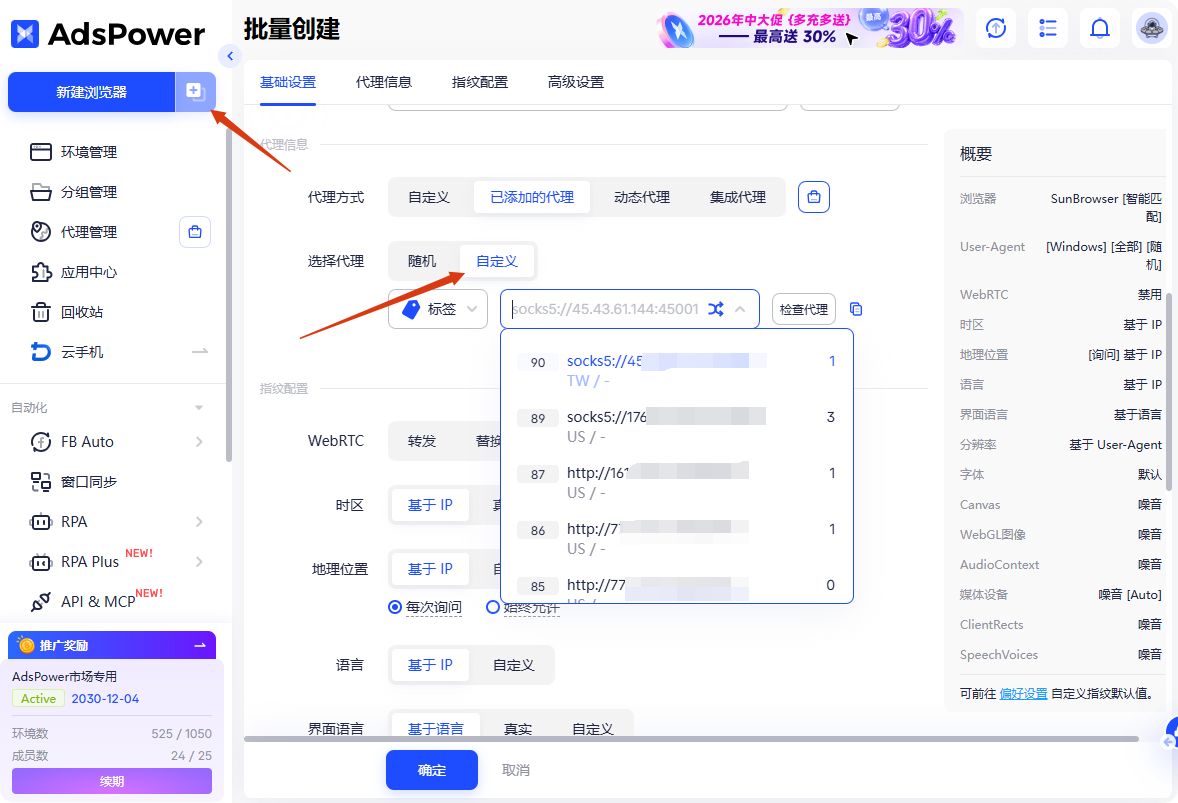Screen dimensions: 1178x803
Task: Open 环境管理 in the sidebar
Action: 89,152
